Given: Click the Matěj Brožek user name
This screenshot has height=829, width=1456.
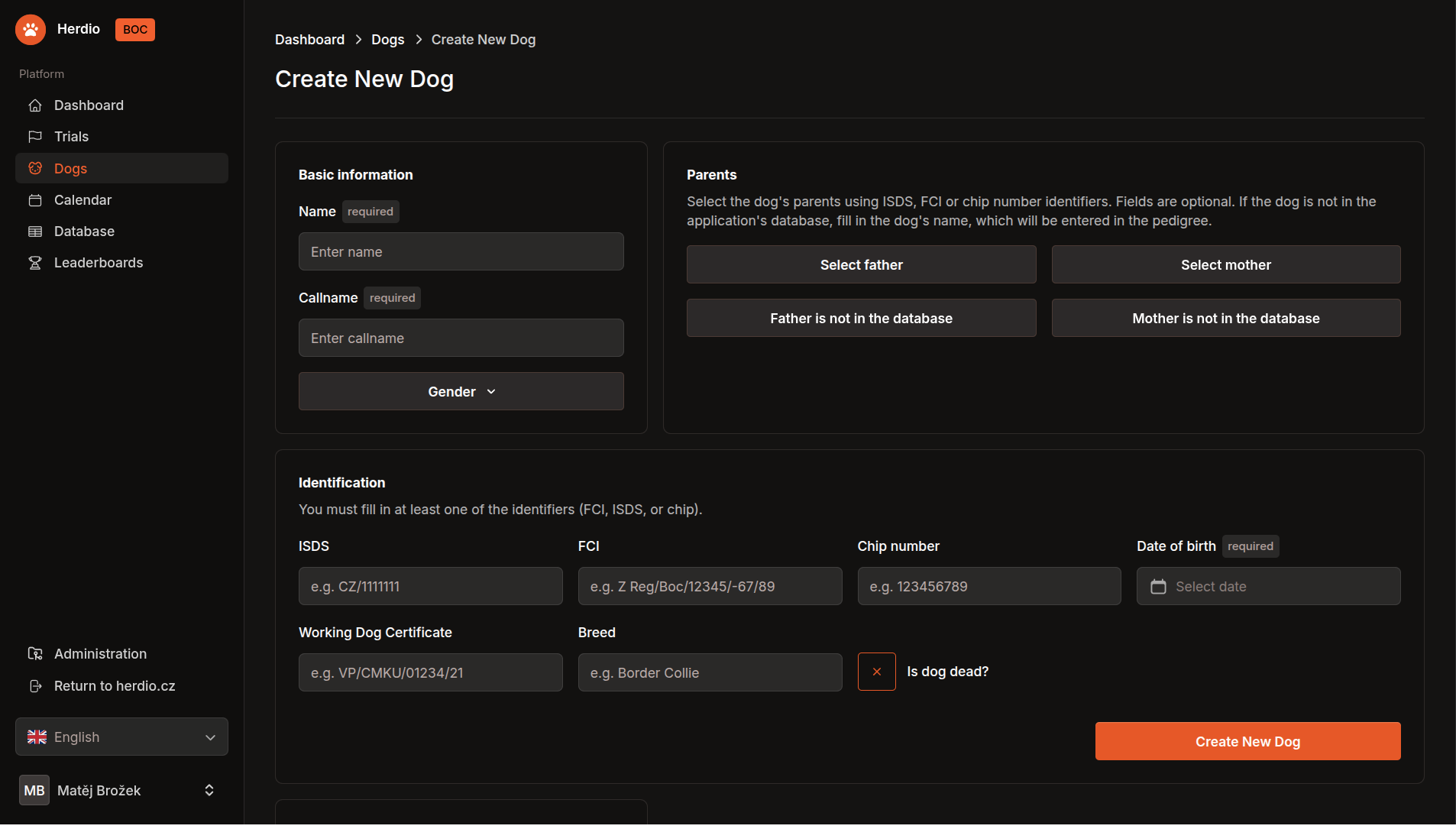Looking at the screenshot, I should coord(99,791).
